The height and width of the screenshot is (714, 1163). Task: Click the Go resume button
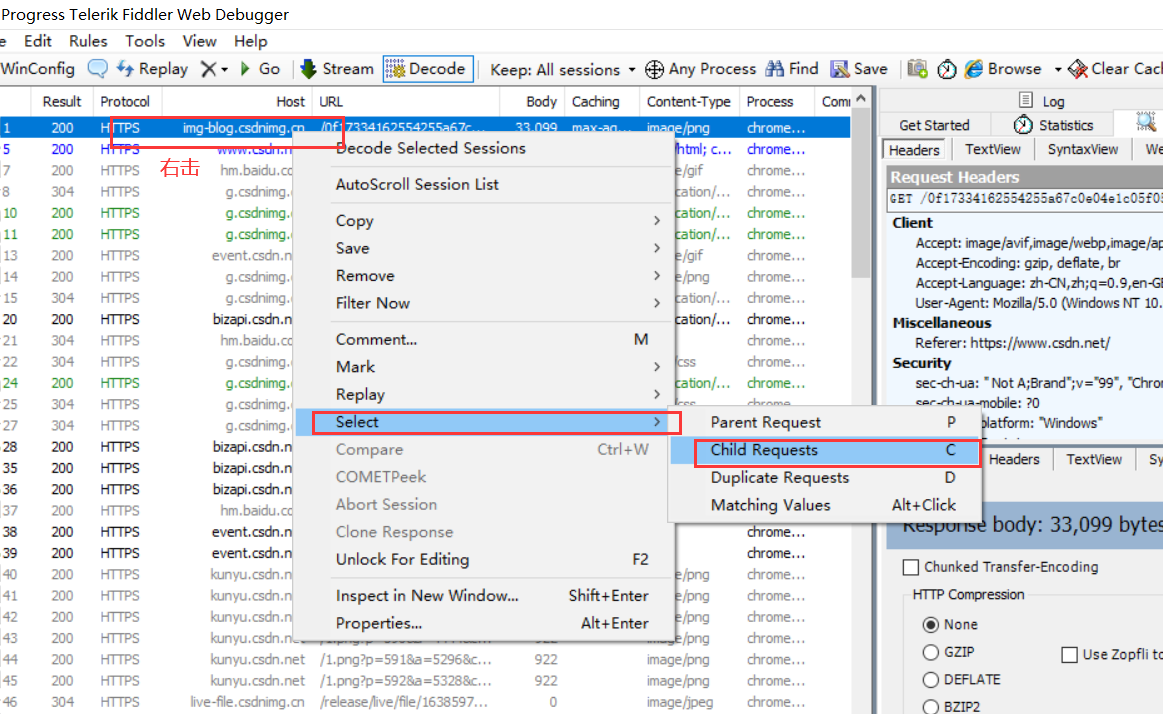[260, 69]
